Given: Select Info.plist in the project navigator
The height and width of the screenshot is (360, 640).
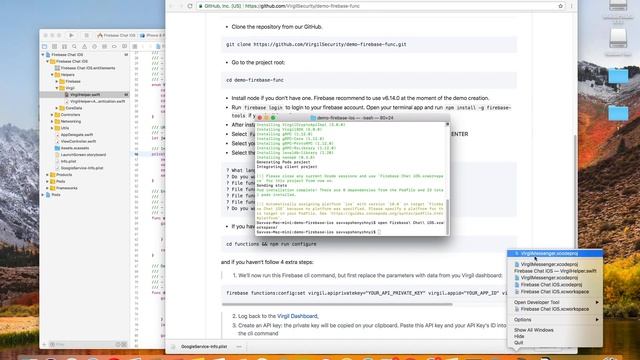Looking at the screenshot, I should [68, 161].
